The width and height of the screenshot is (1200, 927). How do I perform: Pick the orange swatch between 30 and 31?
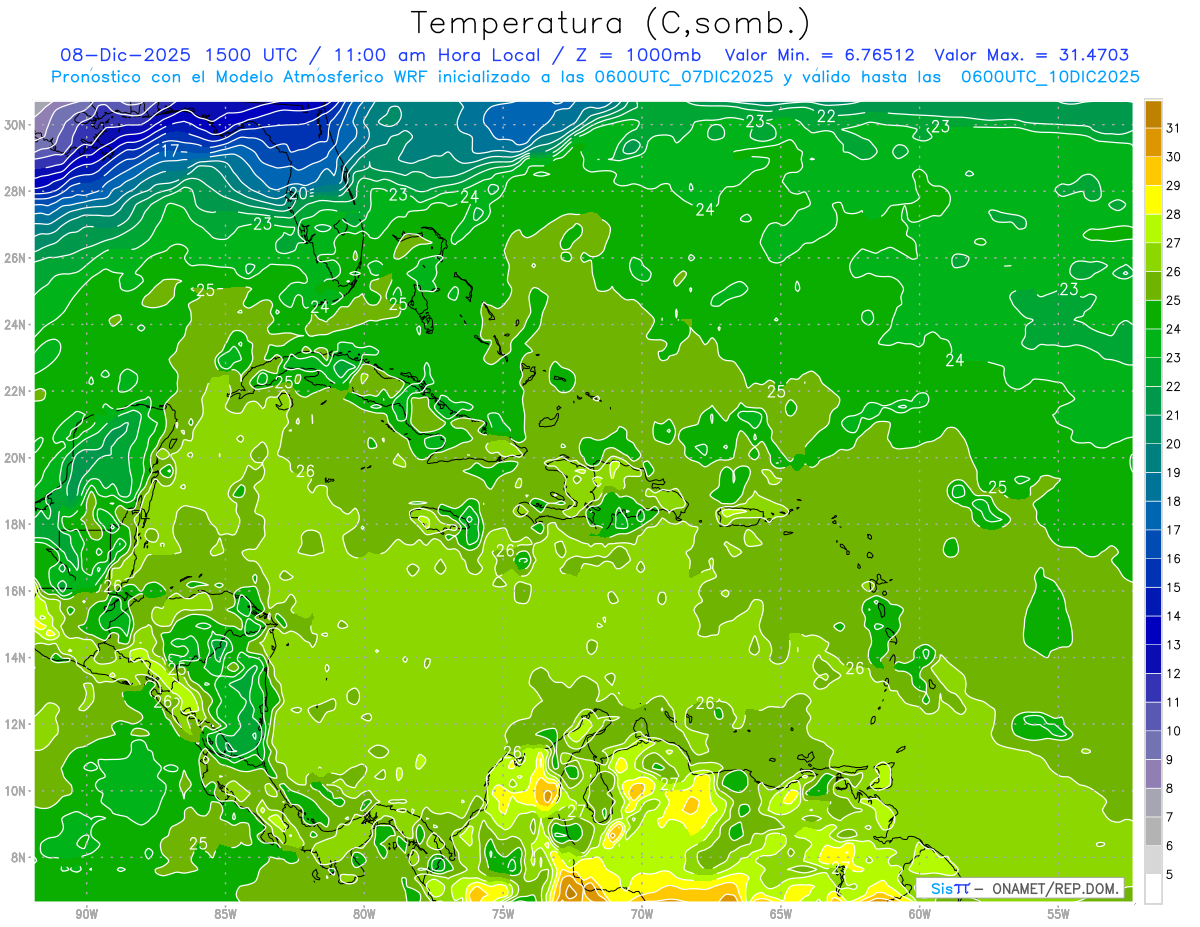[1153, 143]
